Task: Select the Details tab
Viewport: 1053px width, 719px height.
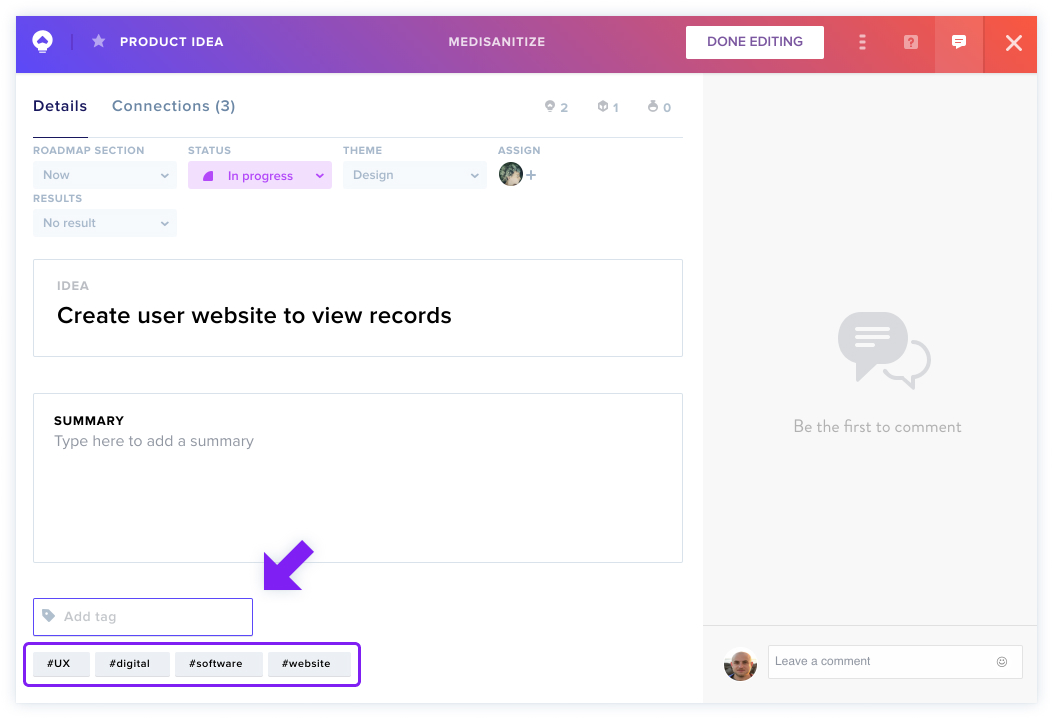Action: 60,106
